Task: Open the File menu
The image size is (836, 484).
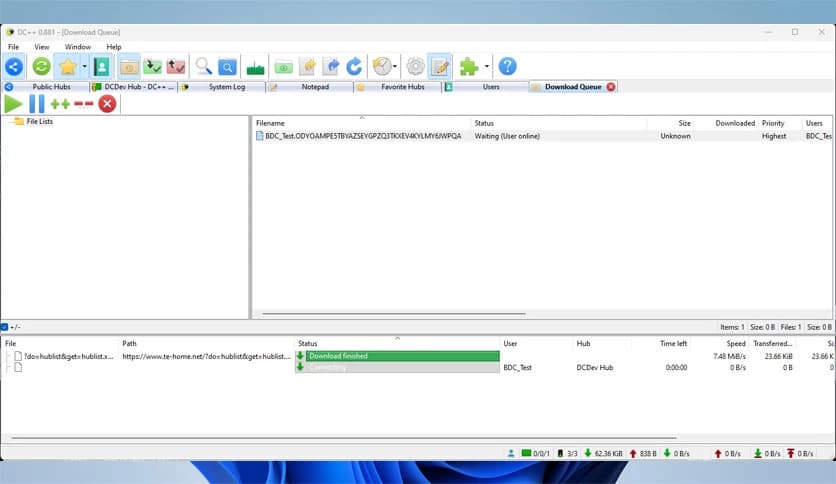Action: tap(13, 47)
